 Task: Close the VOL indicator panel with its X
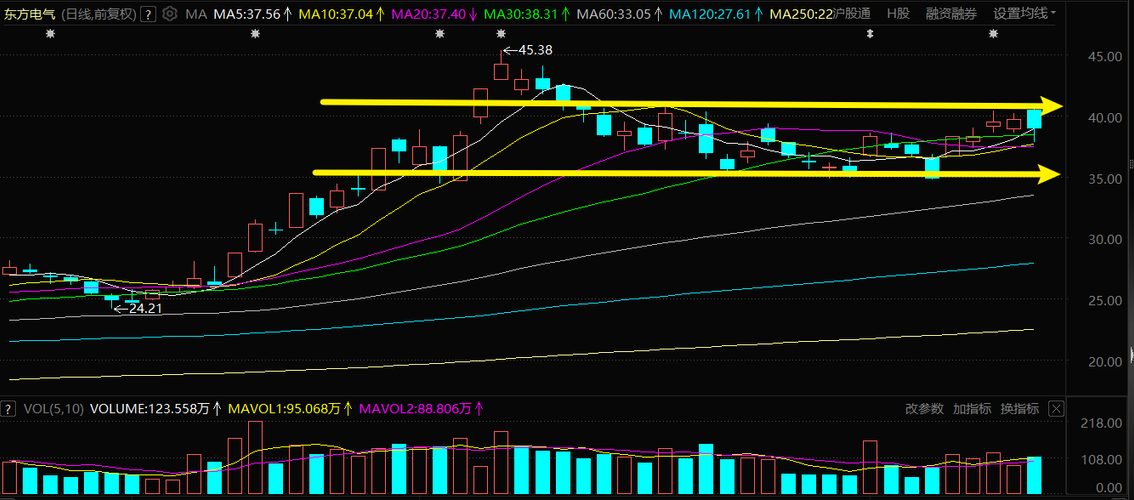[x=1056, y=409]
